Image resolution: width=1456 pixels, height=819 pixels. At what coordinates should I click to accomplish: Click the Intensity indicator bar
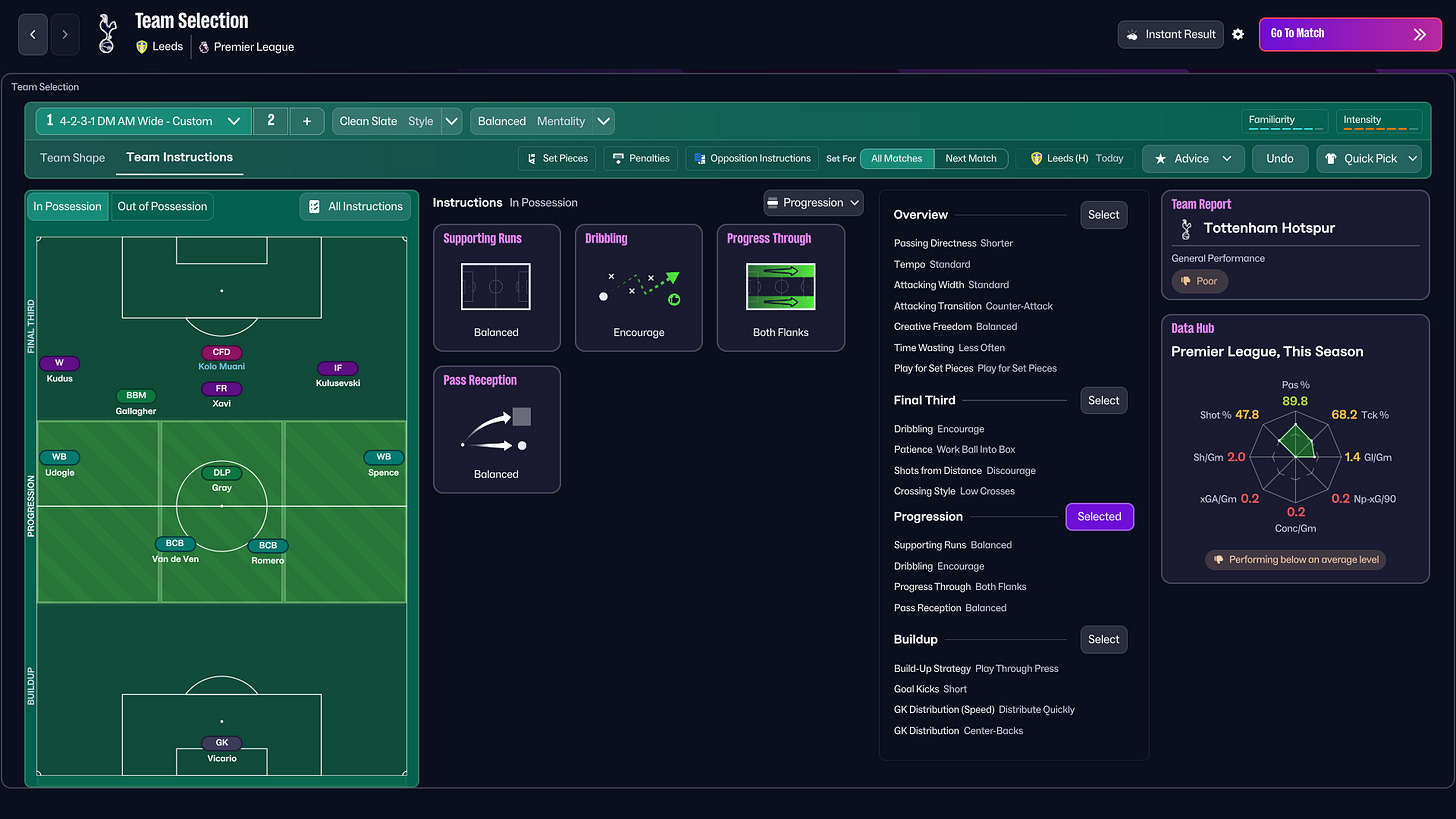coord(1378,121)
